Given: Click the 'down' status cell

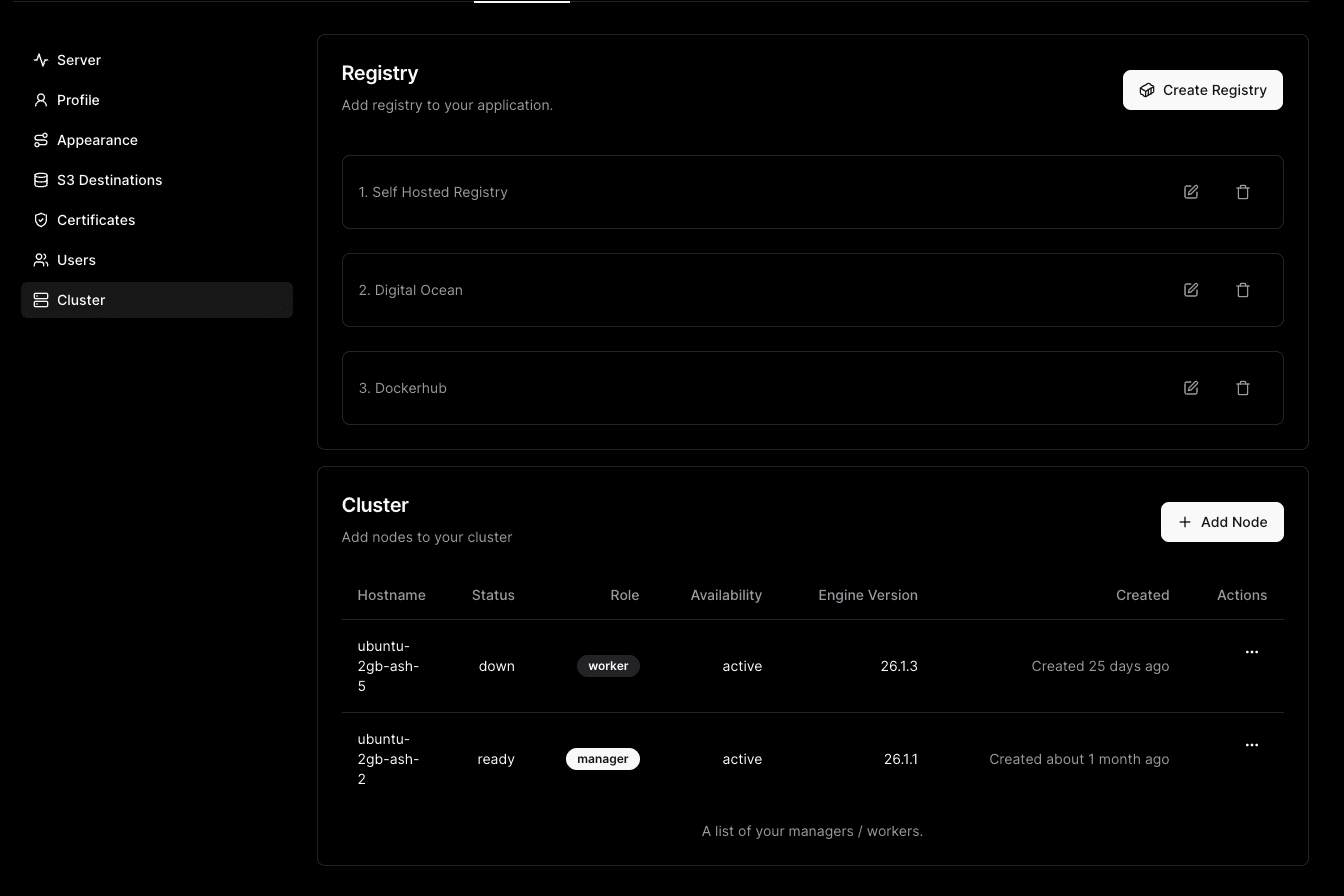Looking at the screenshot, I should tap(497, 666).
